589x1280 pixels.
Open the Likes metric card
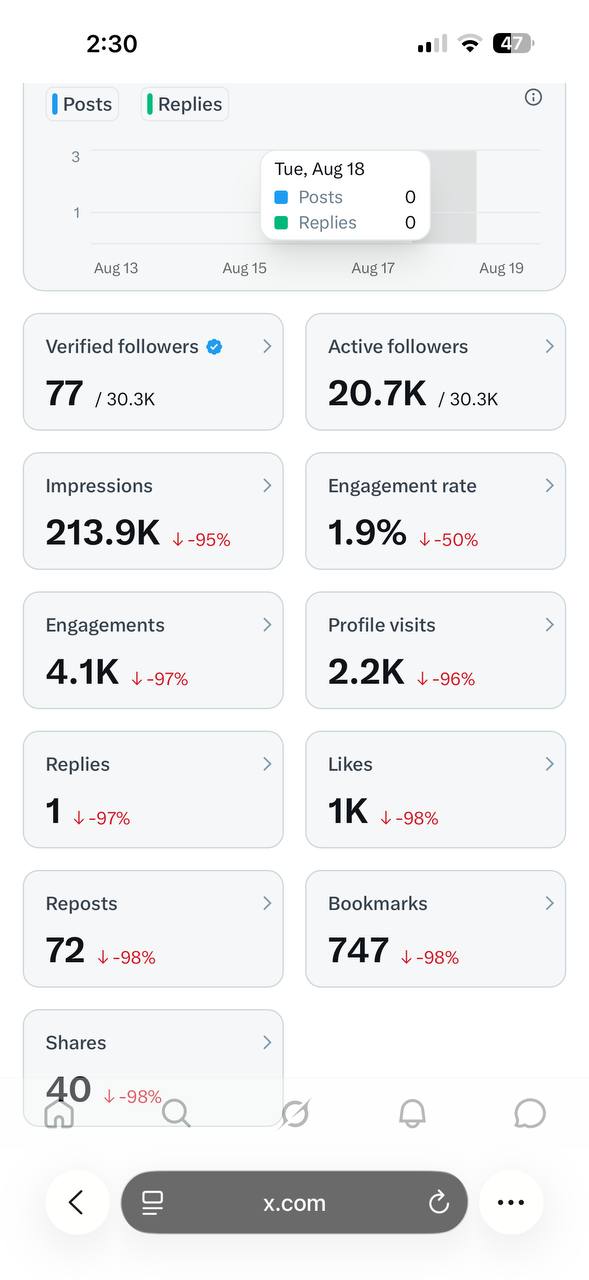(435, 790)
